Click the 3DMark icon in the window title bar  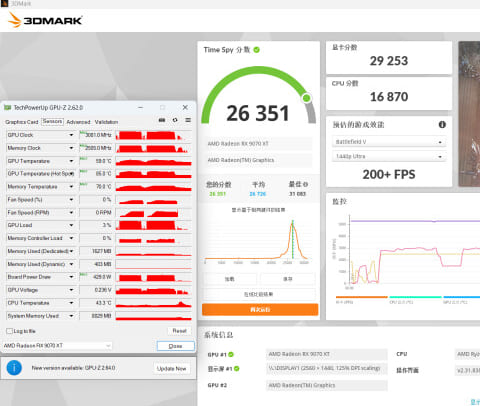4,4
